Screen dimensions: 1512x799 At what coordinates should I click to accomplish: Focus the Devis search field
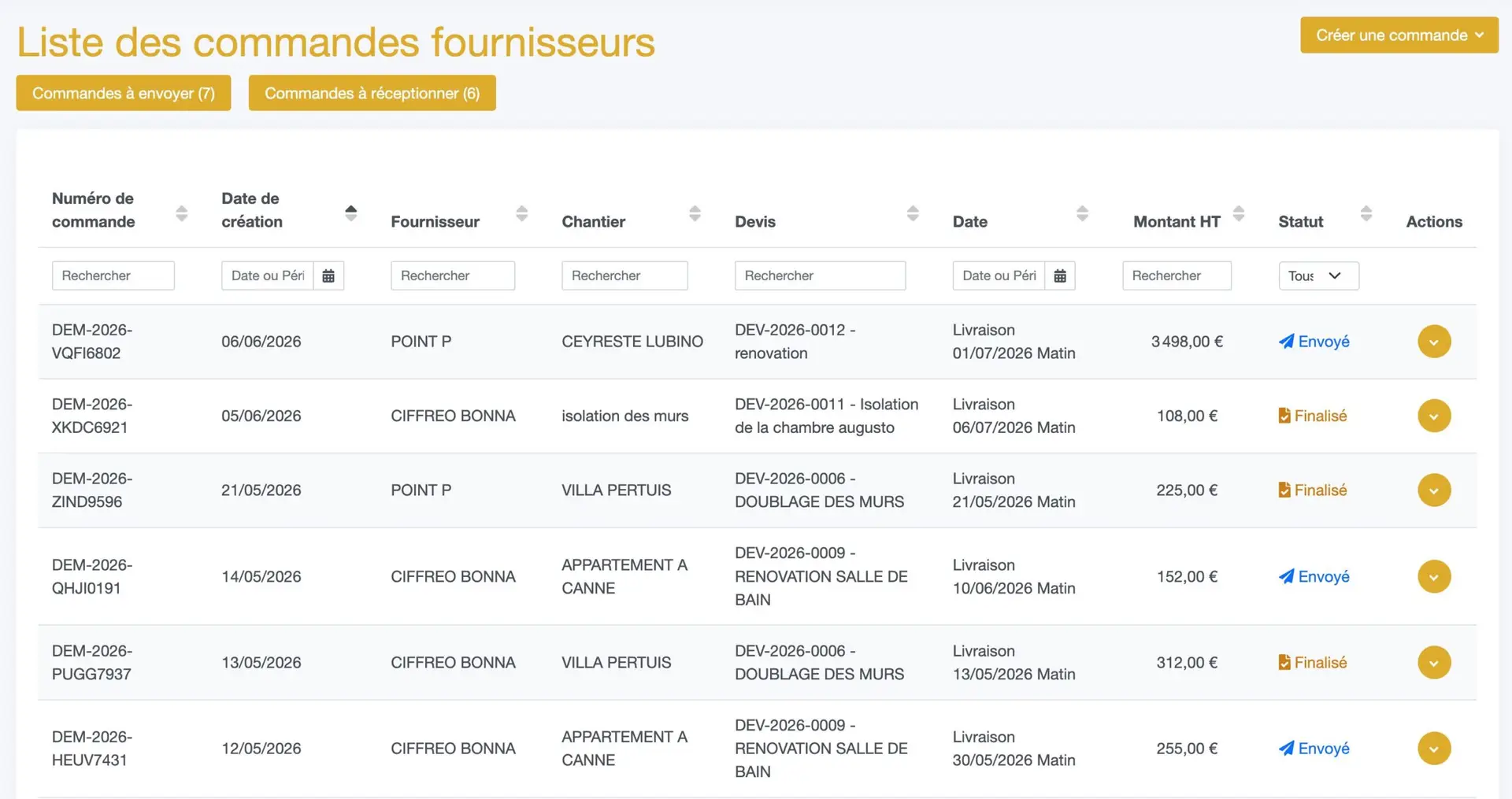click(820, 276)
